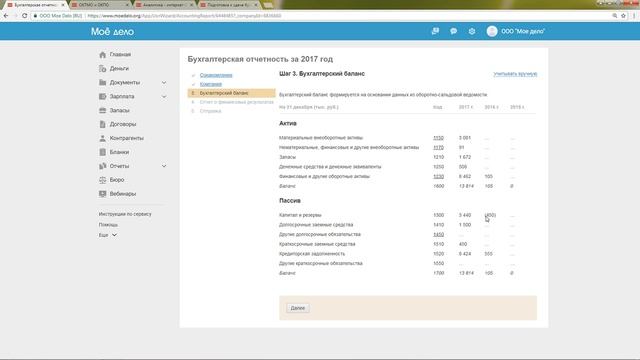The height and width of the screenshot is (360, 640).
Task: Open code 1150 link in Актив
Action: click(438, 138)
